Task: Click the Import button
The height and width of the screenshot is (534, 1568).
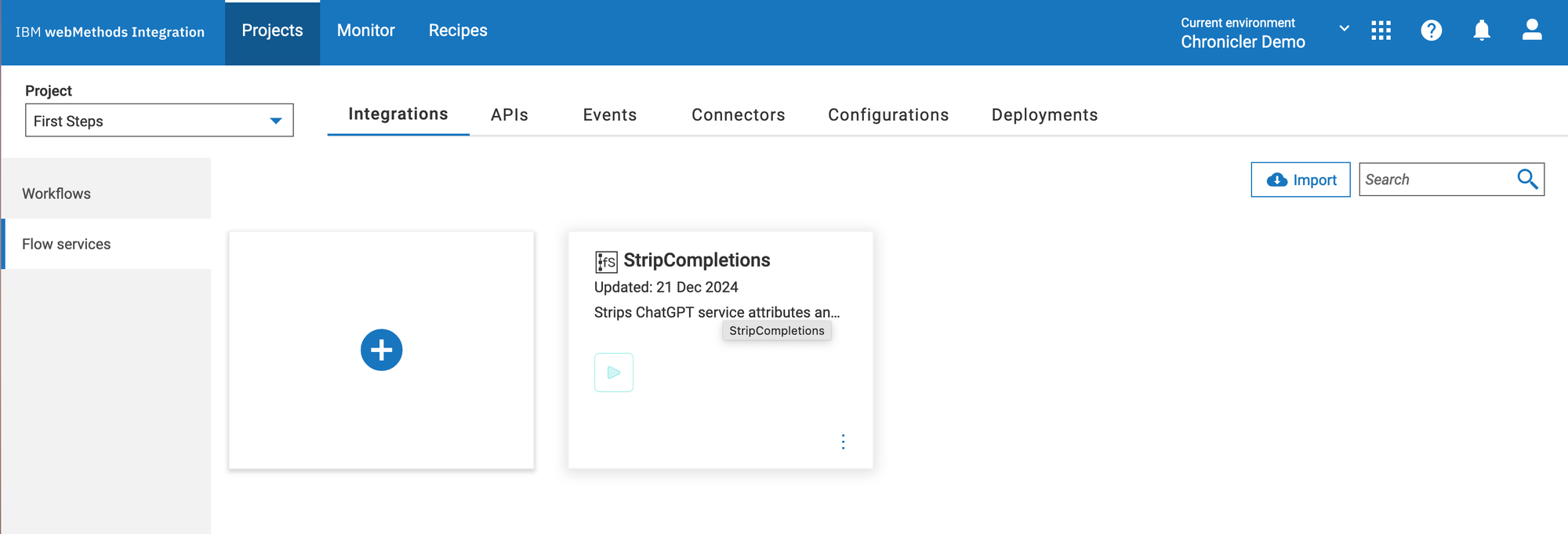Action: point(1300,180)
